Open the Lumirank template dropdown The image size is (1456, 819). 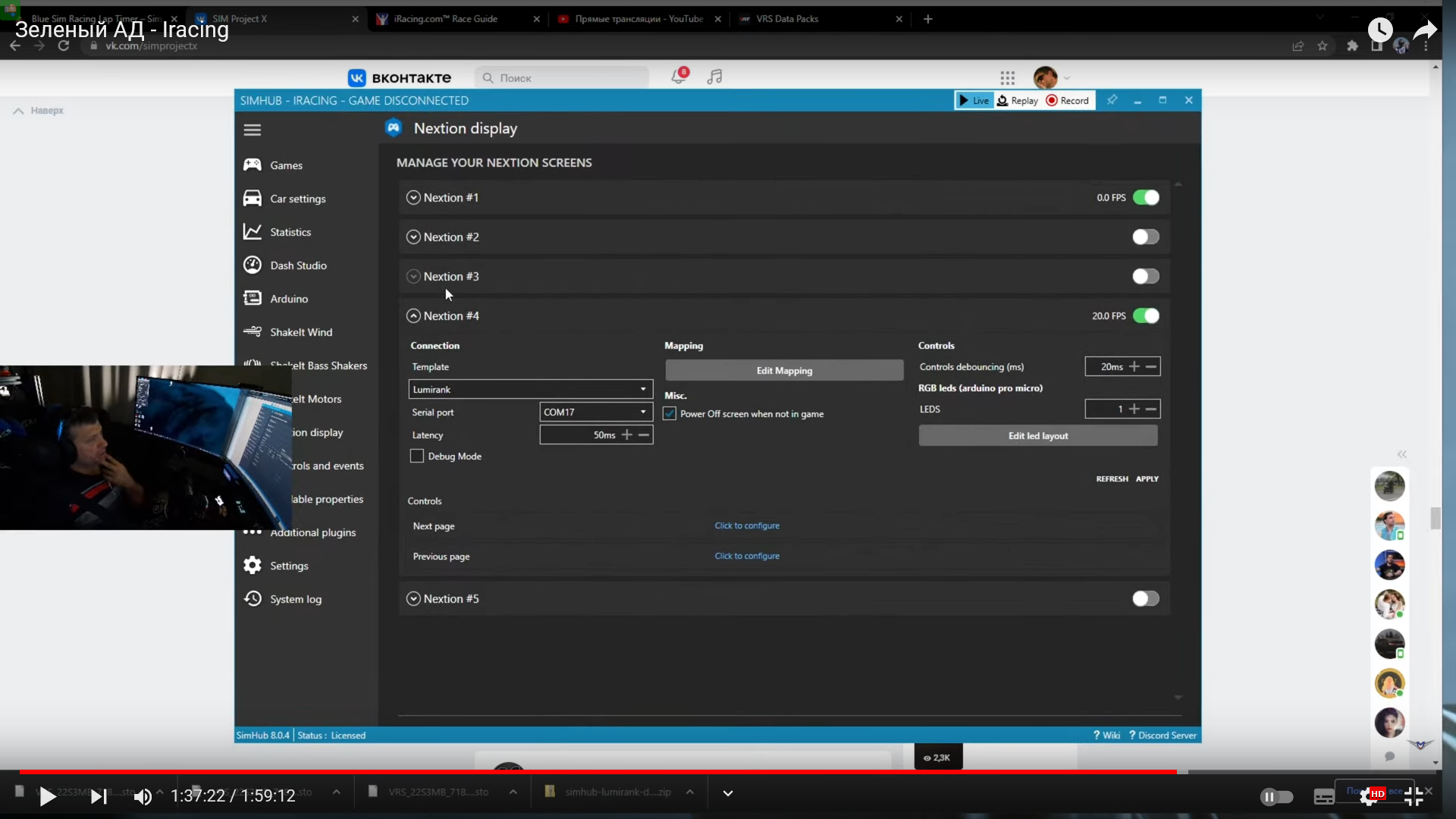coord(530,390)
